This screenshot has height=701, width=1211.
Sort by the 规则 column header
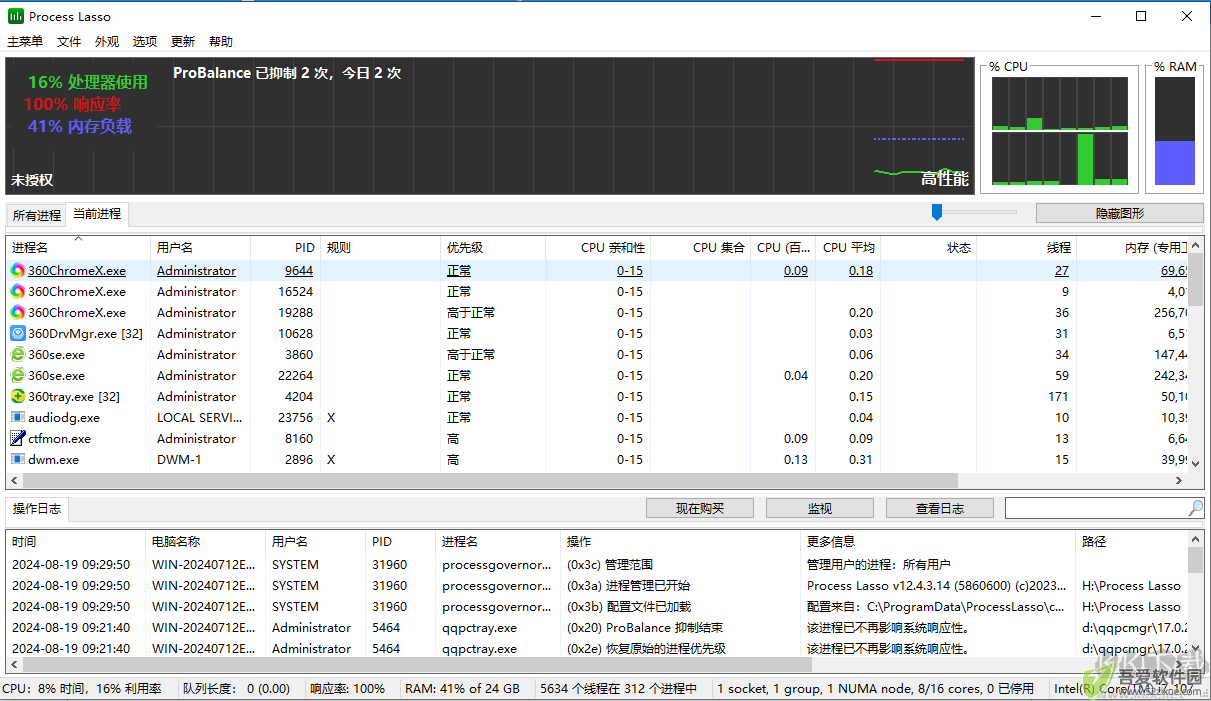pos(380,247)
